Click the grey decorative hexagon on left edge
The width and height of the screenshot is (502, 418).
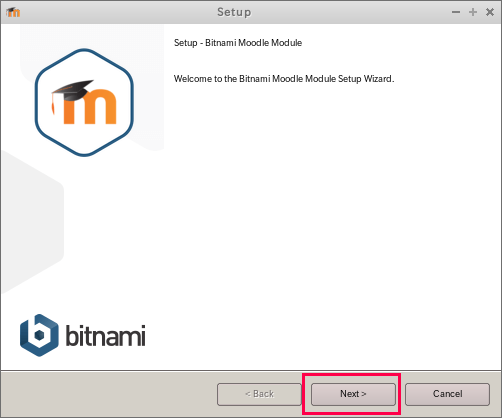click(x=32, y=222)
